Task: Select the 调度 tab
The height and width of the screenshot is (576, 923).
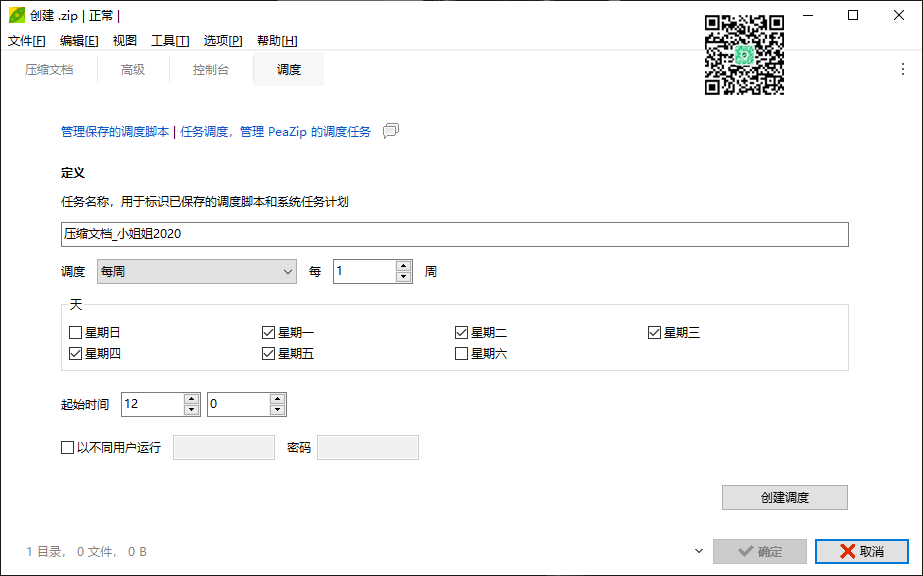Action: (x=288, y=69)
